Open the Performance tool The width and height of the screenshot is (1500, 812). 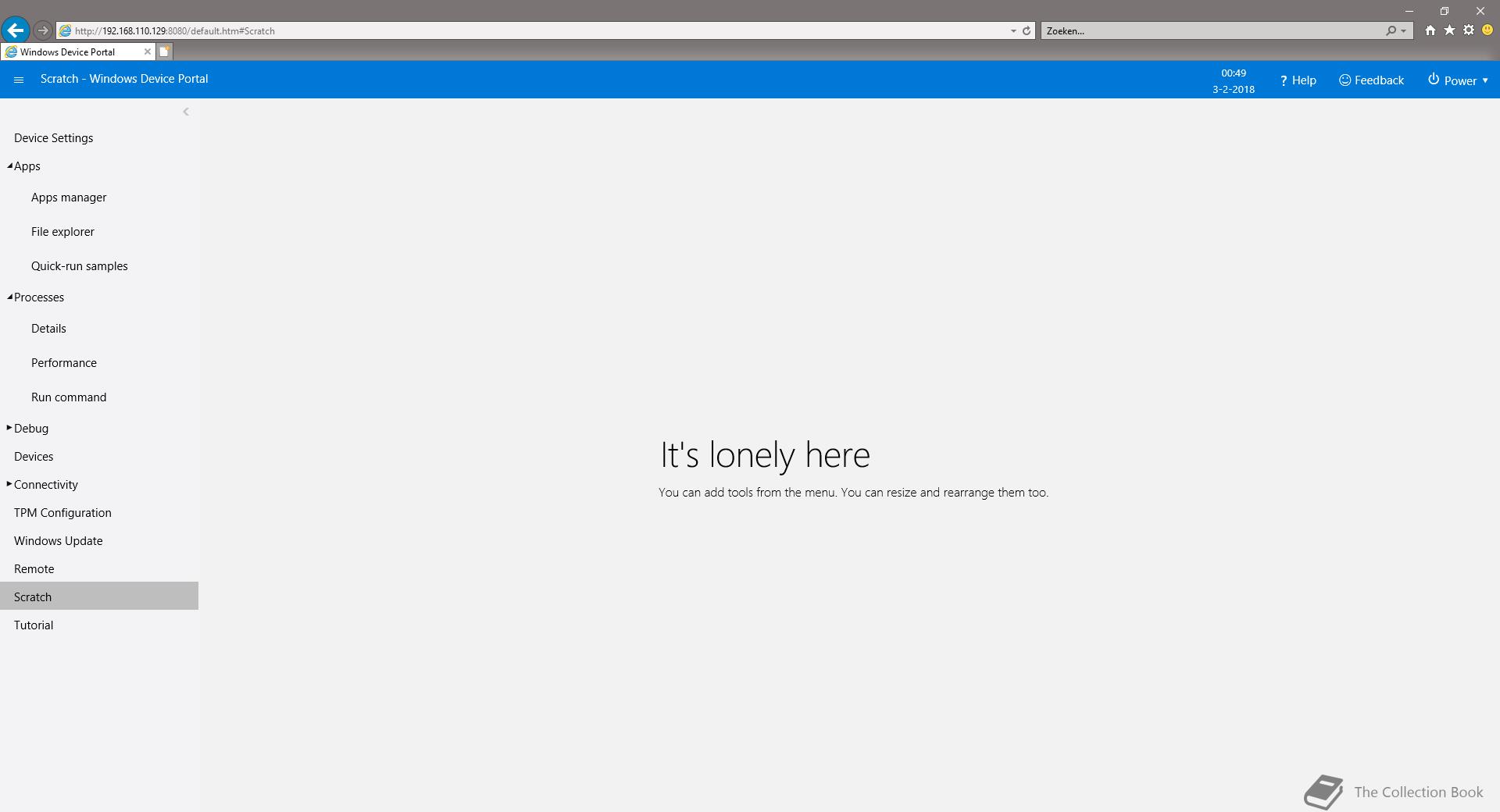[64, 363]
